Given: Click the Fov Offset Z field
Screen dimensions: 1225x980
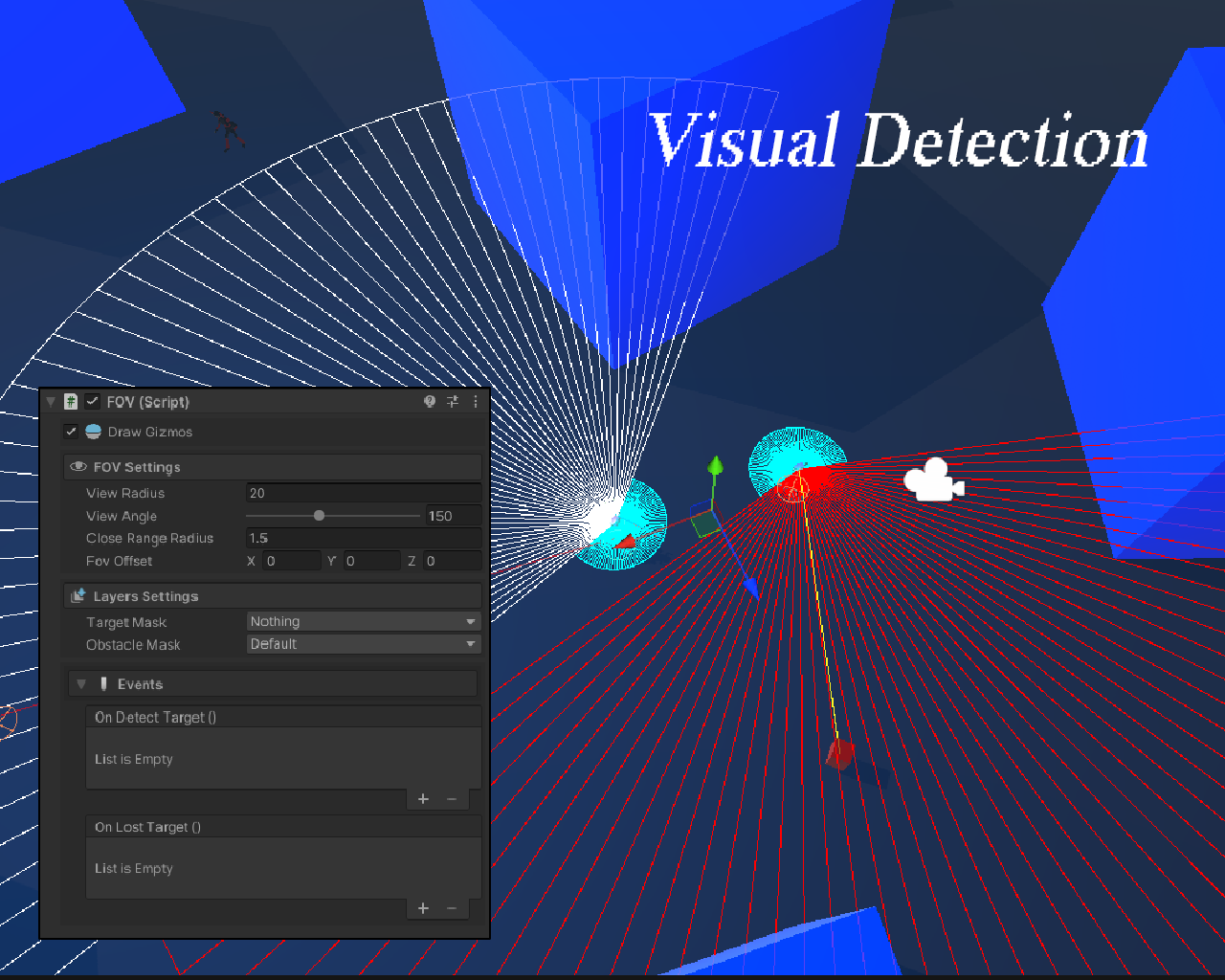Looking at the screenshot, I should [452, 561].
